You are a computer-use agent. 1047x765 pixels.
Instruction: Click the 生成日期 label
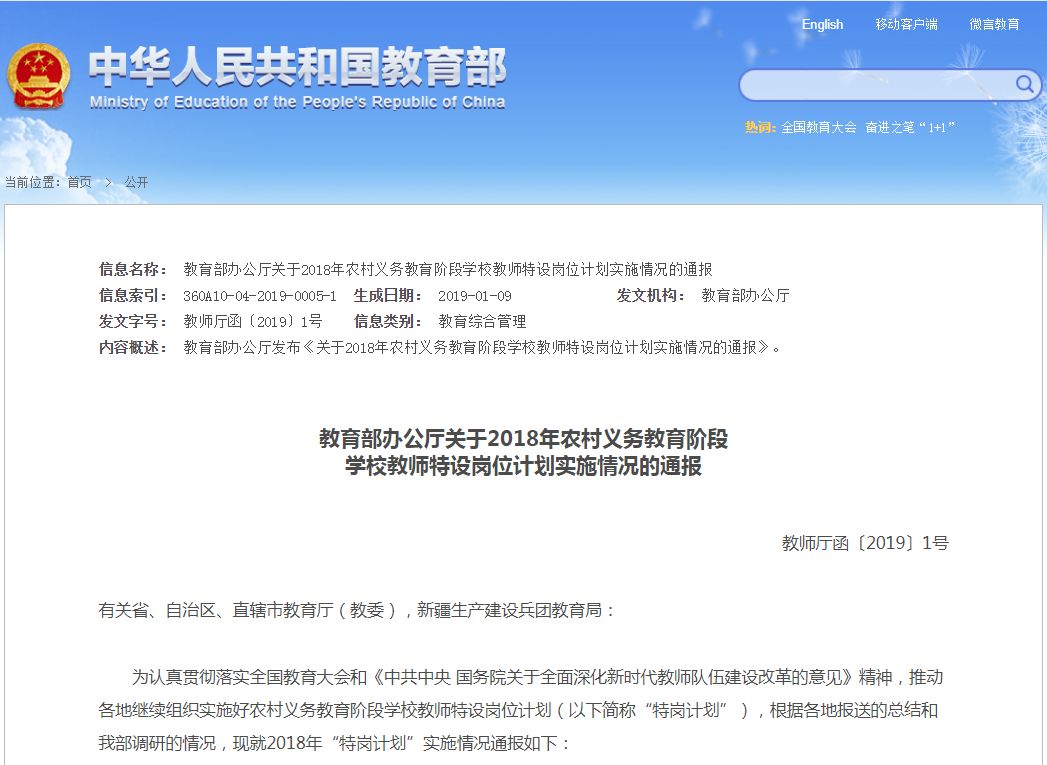[387, 296]
